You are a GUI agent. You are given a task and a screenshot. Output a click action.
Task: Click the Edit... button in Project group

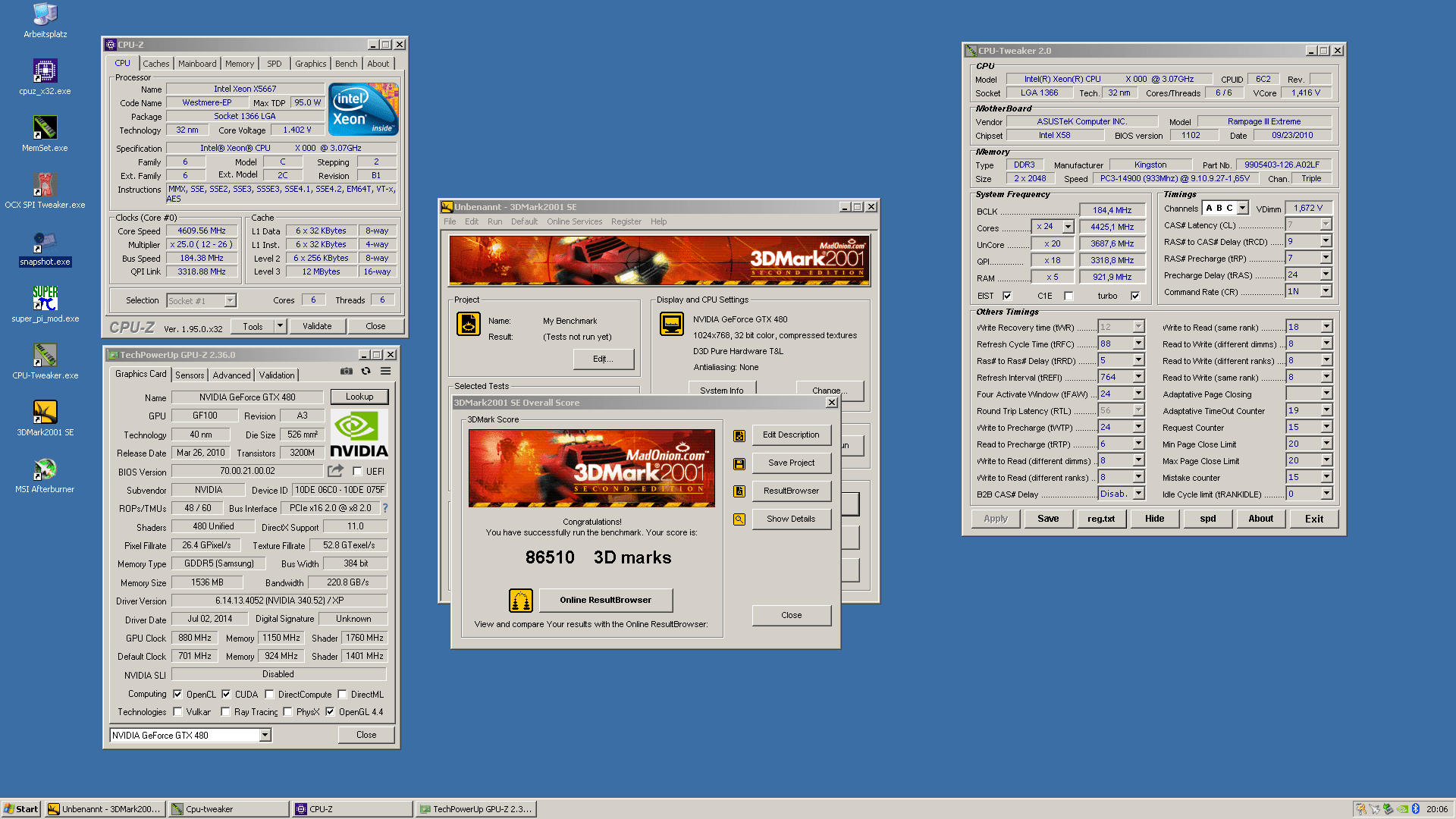[603, 359]
